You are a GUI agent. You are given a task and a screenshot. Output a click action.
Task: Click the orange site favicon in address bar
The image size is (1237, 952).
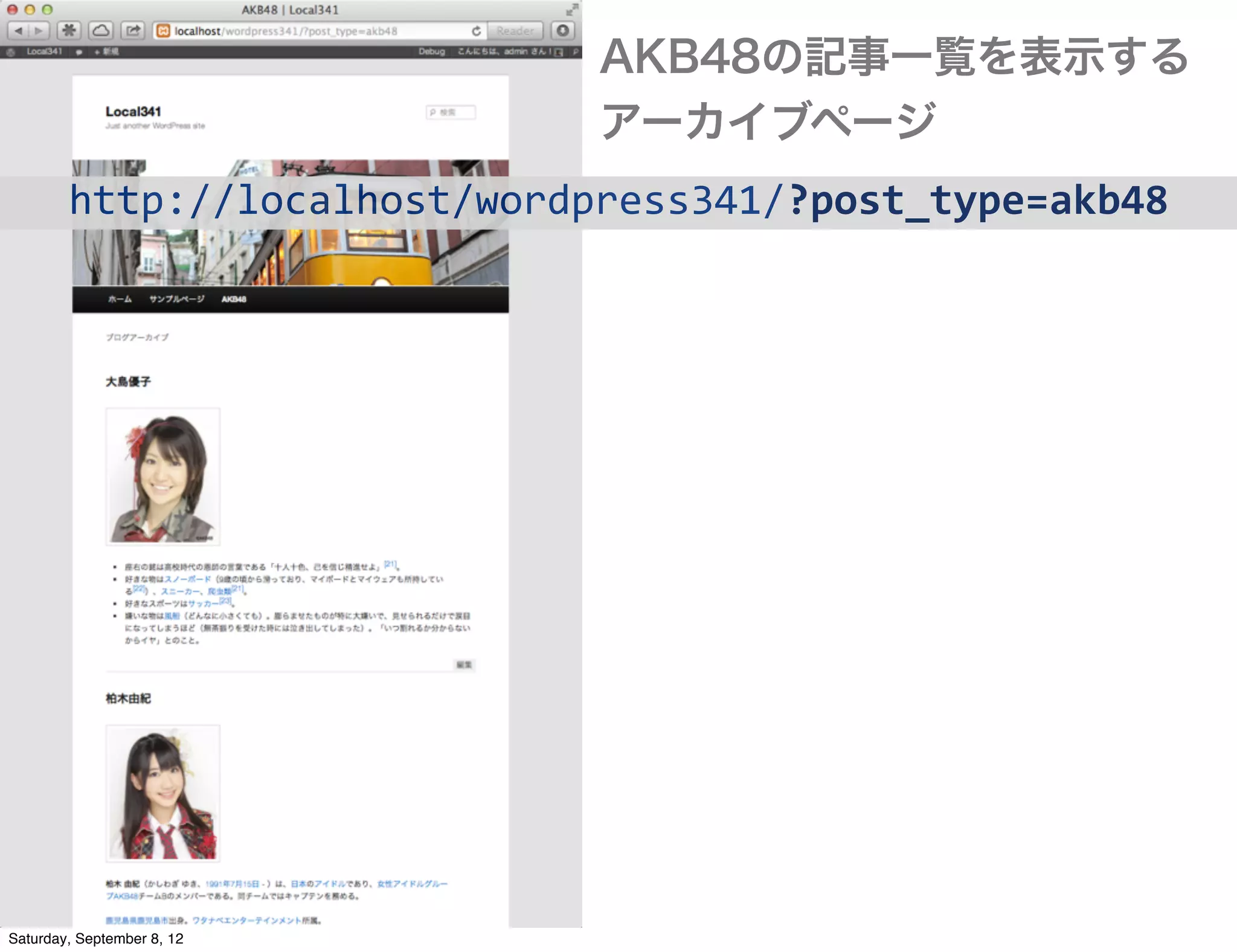tap(163, 31)
